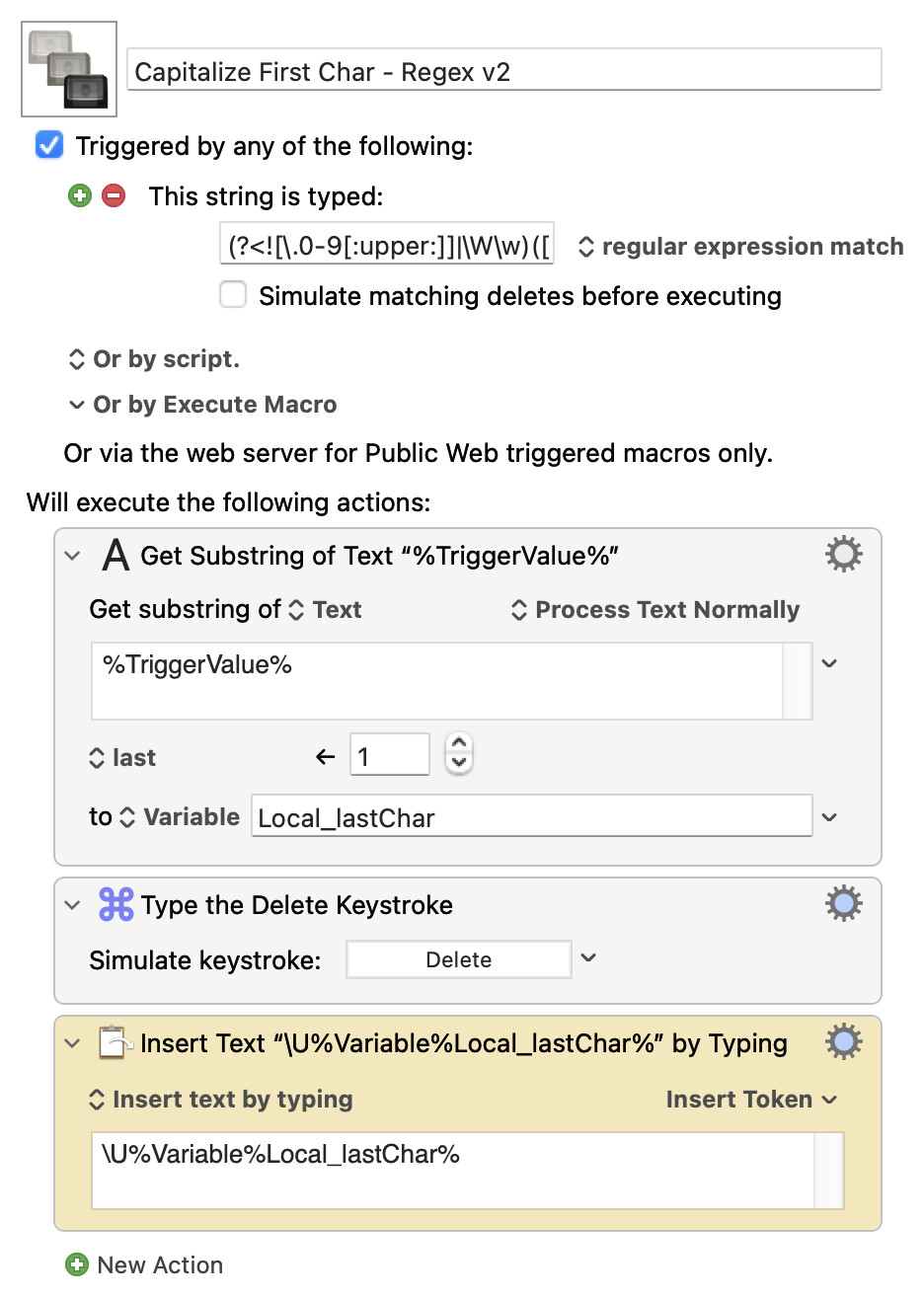Click the Or by script trigger option
Image resolution: width=924 pixels, height=1297 pixels.
pos(154,359)
